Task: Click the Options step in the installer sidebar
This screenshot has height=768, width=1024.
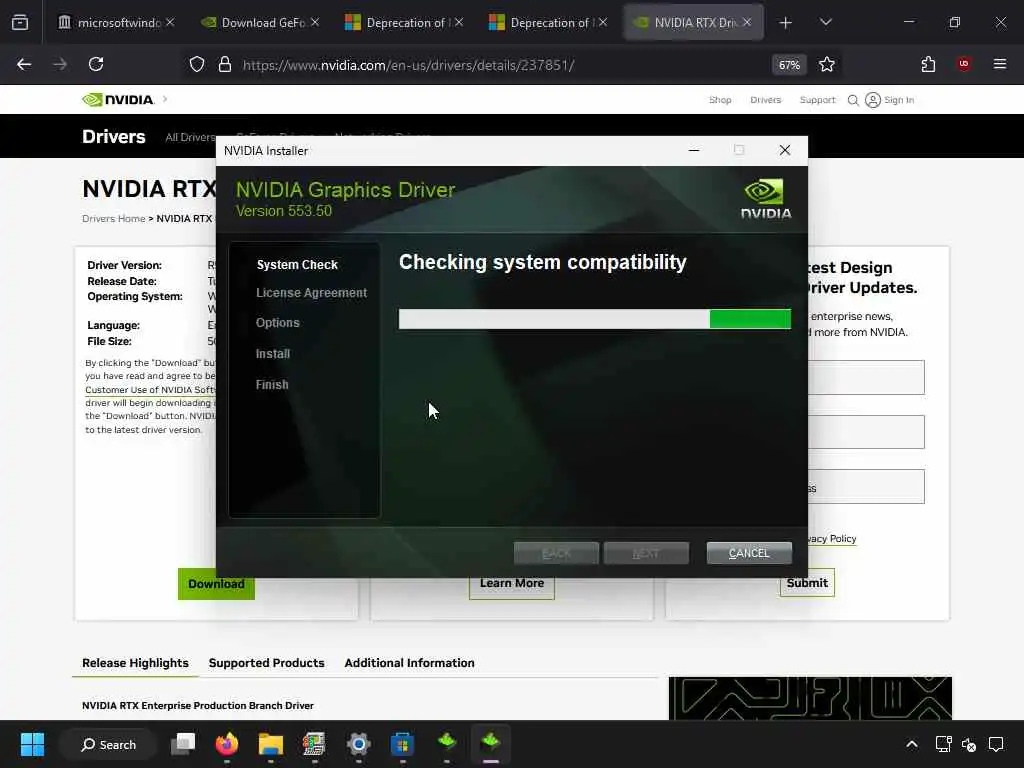Action: [278, 323]
